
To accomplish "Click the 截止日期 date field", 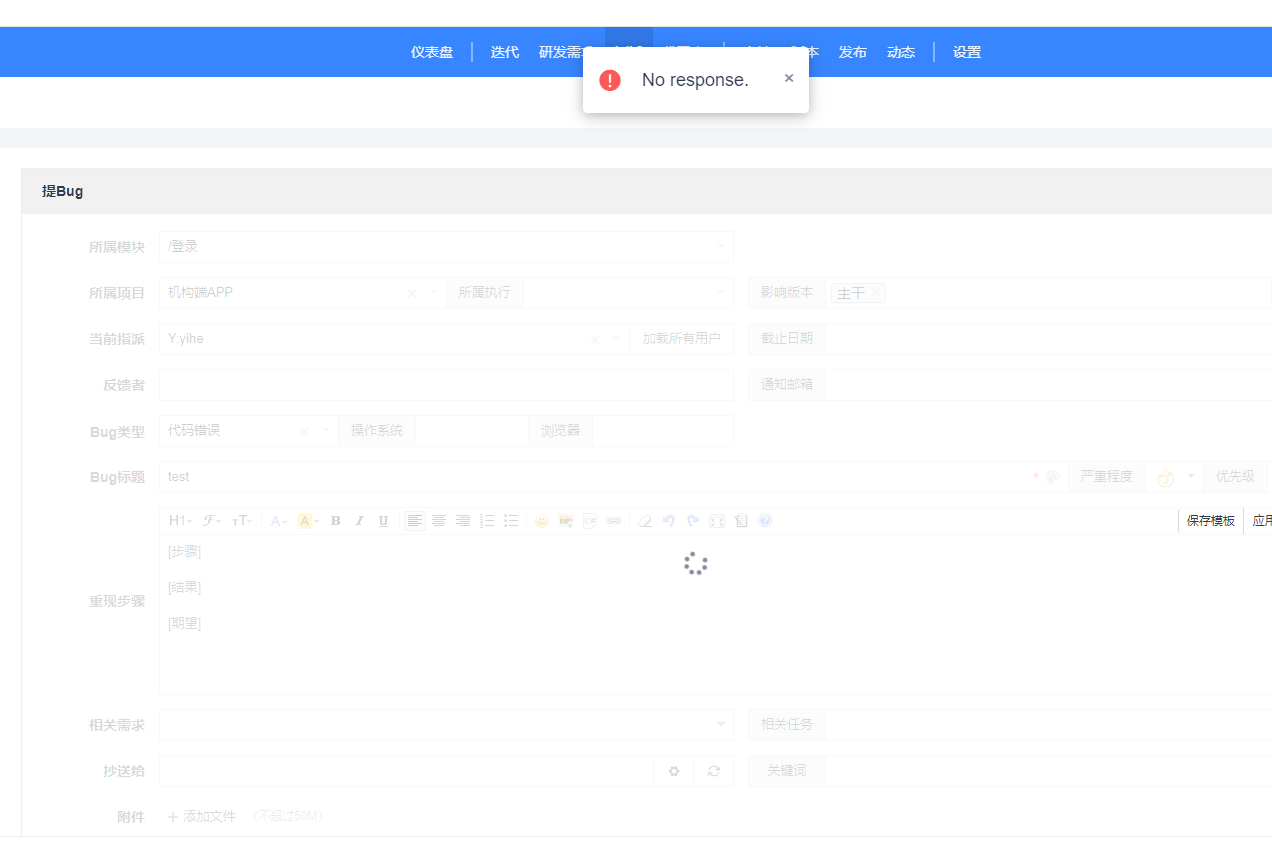I will click(1048, 339).
